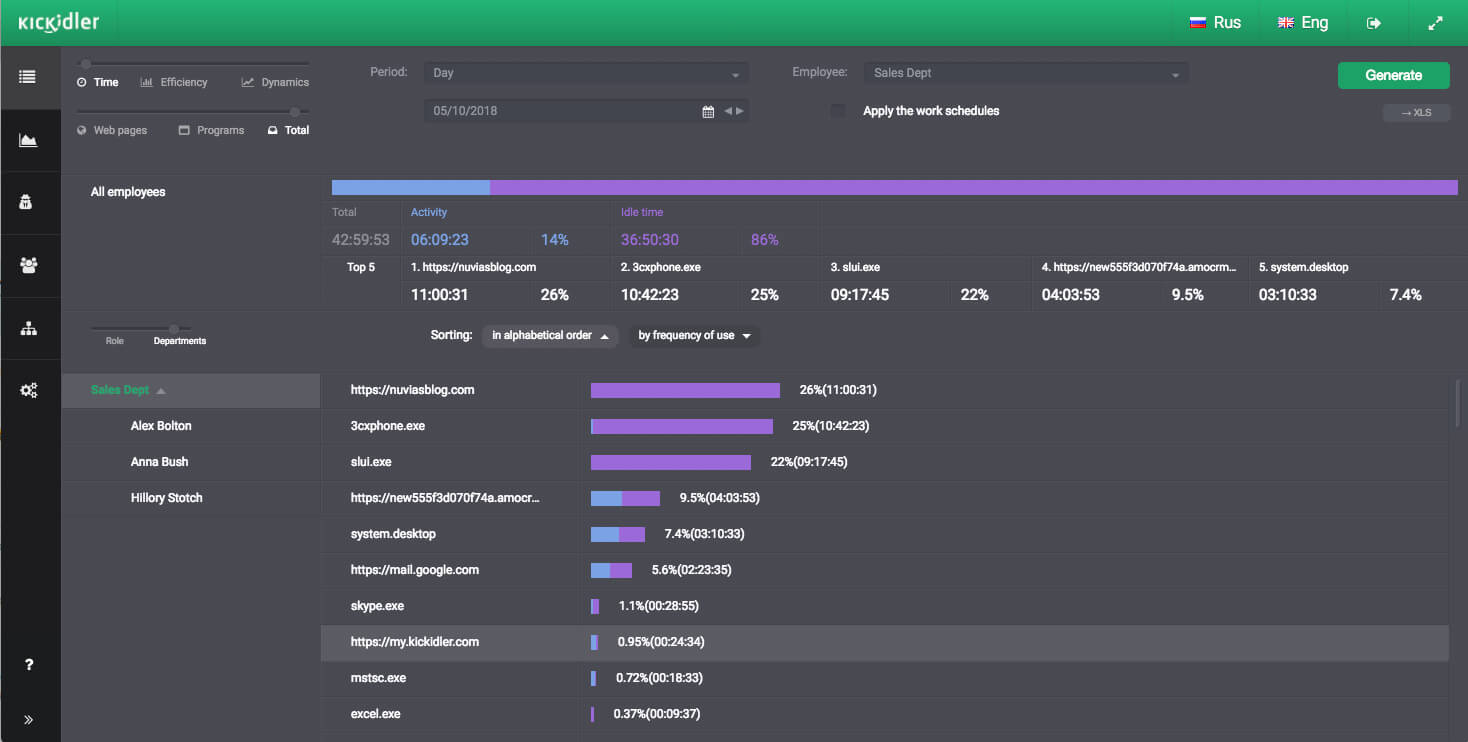Select Programs filter
The image size is (1468, 742).
coord(211,130)
